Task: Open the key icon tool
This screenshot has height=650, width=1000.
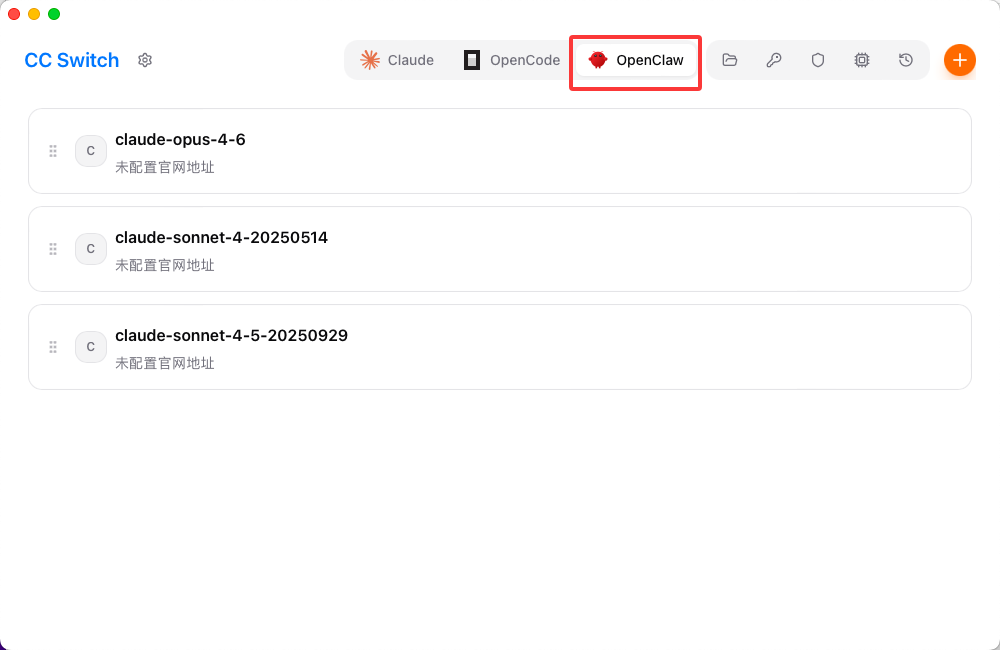Action: (x=774, y=60)
